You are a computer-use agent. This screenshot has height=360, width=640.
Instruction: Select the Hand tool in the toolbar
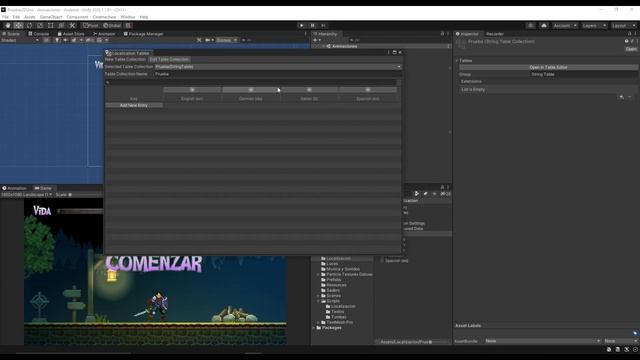tap(8, 25)
